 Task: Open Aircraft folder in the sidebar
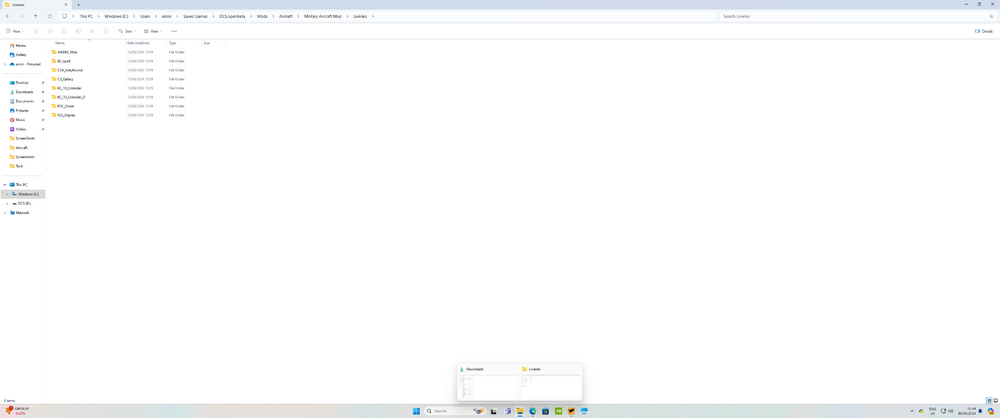pyautogui.click(x=18, y=147)
